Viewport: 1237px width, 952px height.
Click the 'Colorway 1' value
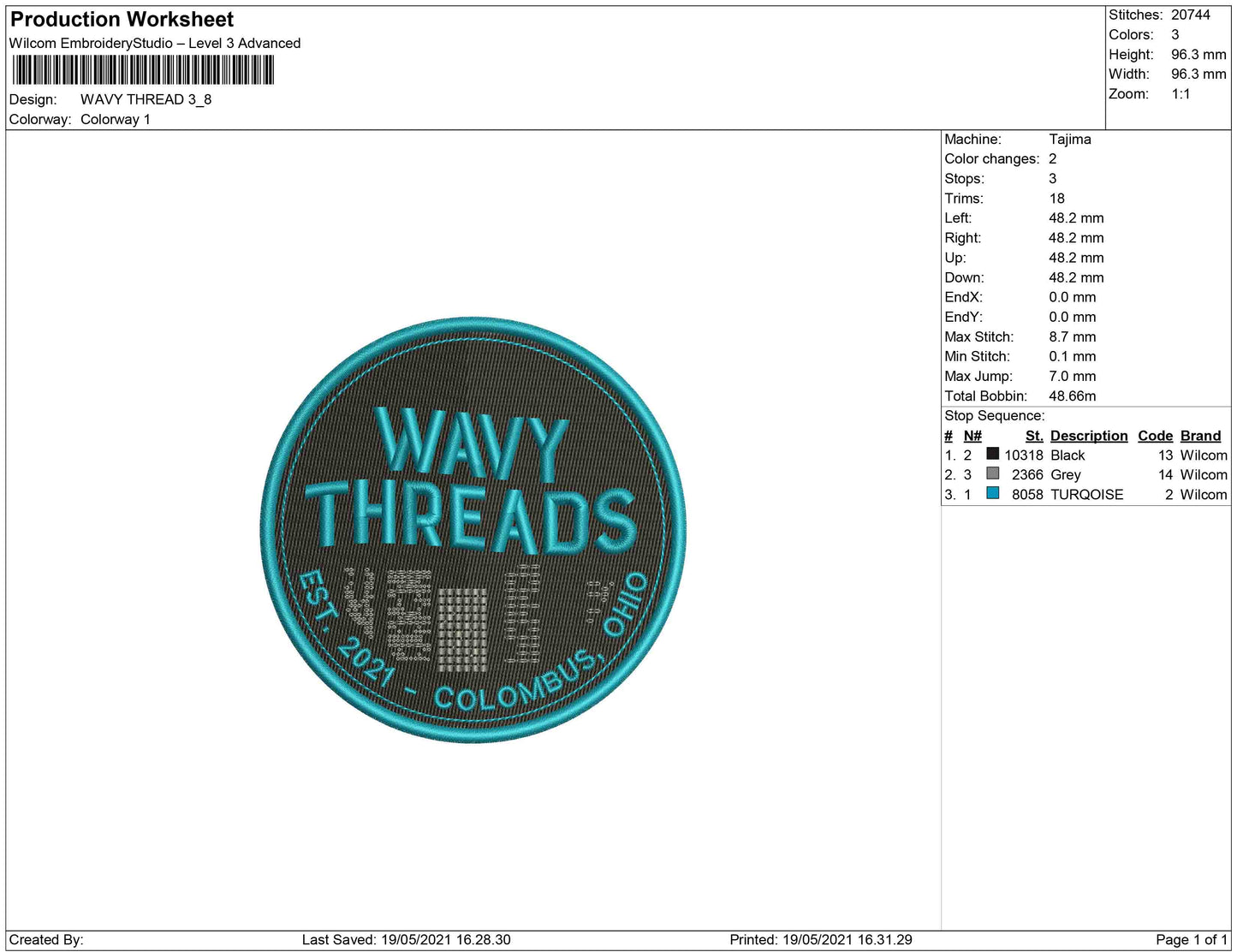(116, 120)
